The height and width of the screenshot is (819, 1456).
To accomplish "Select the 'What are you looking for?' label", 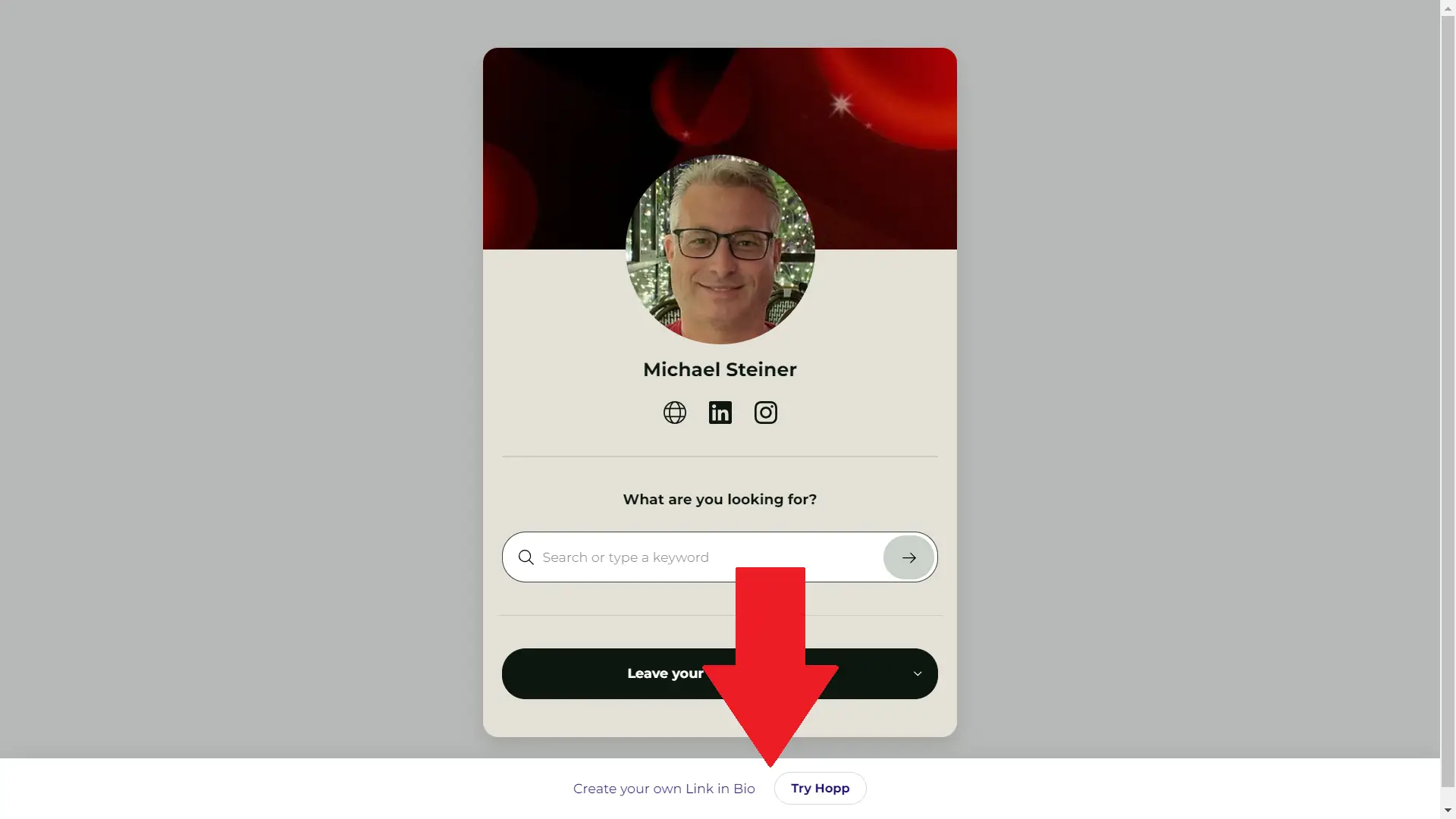I will (720, 499).
